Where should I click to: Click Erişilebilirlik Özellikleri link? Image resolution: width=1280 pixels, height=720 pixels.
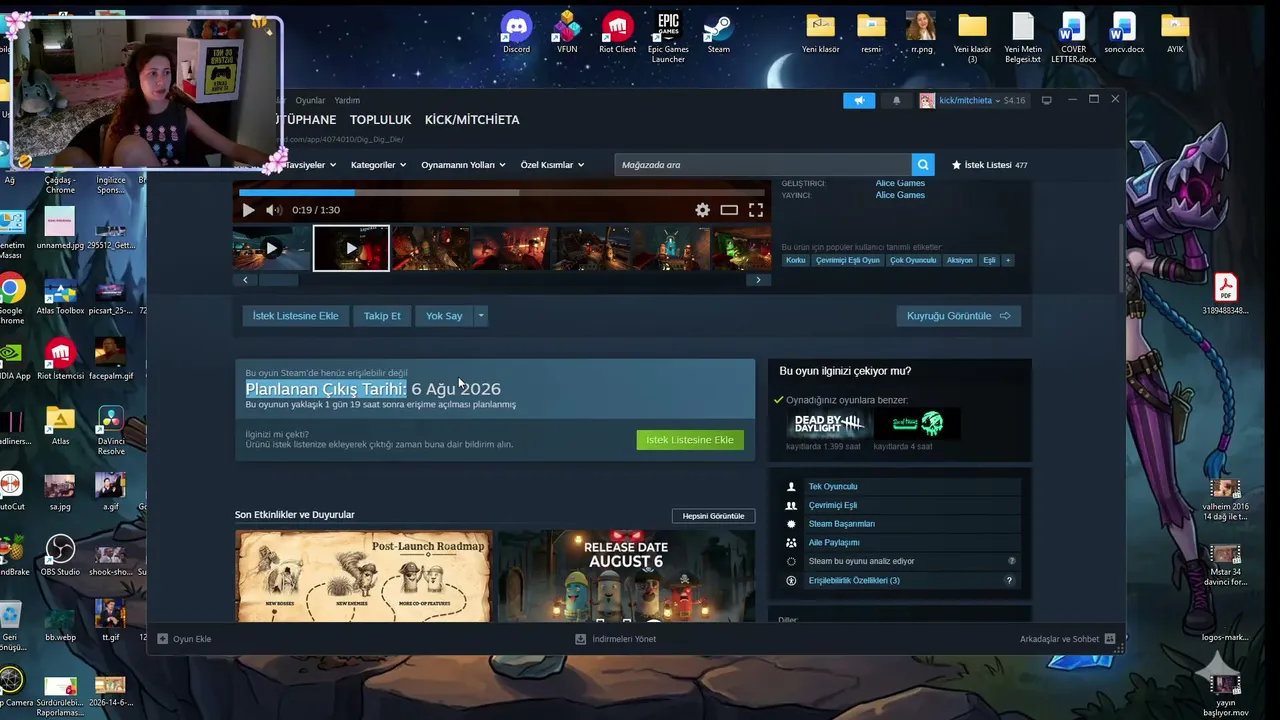tap(854, 581)
